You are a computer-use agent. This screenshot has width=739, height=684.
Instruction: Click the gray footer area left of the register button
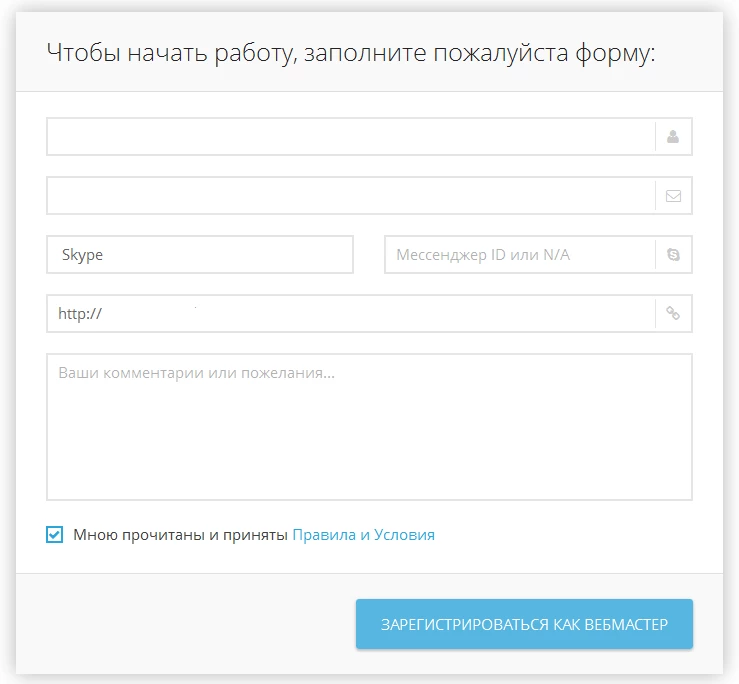tap(186, 624)
